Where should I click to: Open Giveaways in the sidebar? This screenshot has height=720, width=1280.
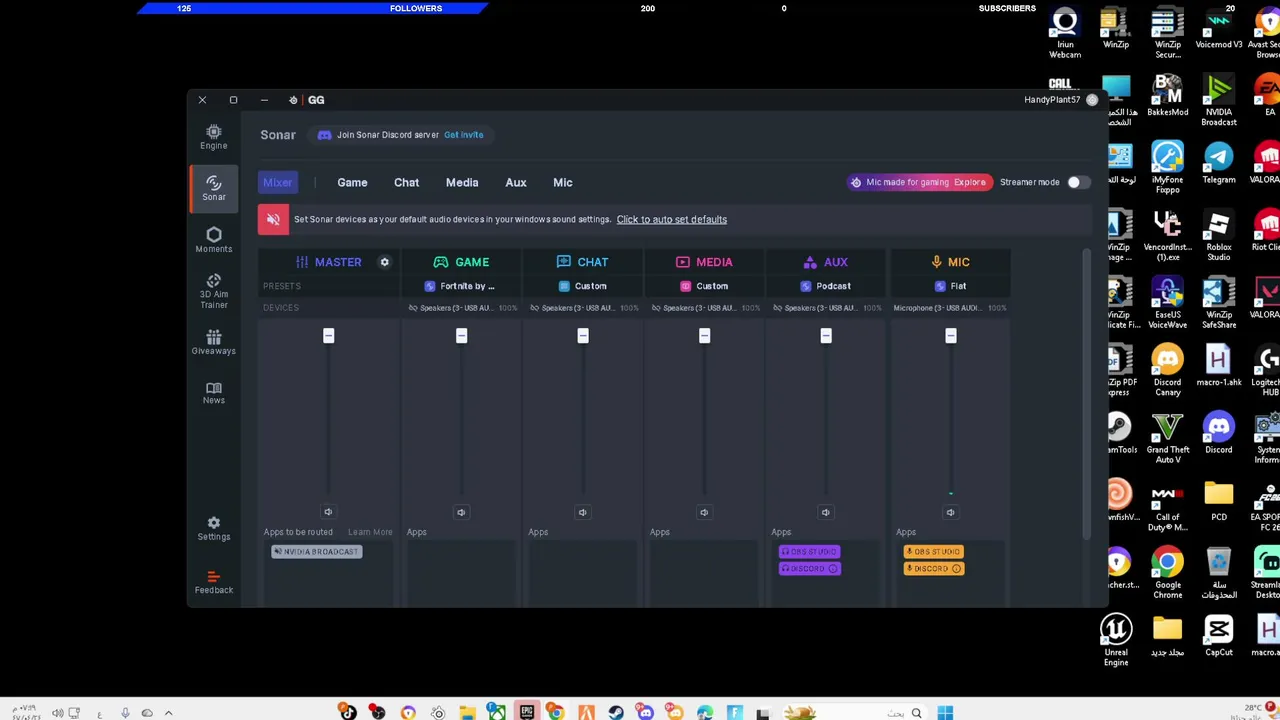pos(213,342)
